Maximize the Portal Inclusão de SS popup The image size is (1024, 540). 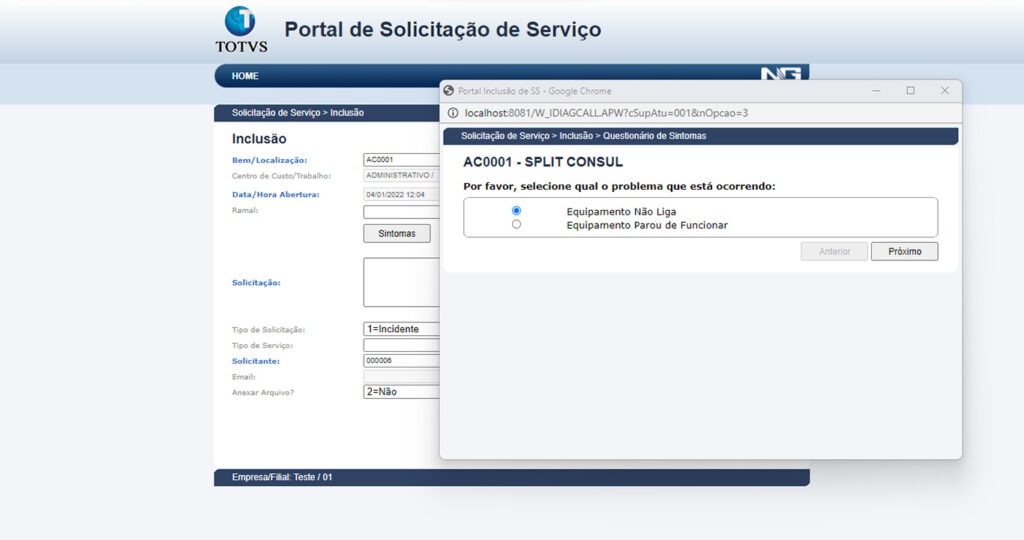[910, 91]
